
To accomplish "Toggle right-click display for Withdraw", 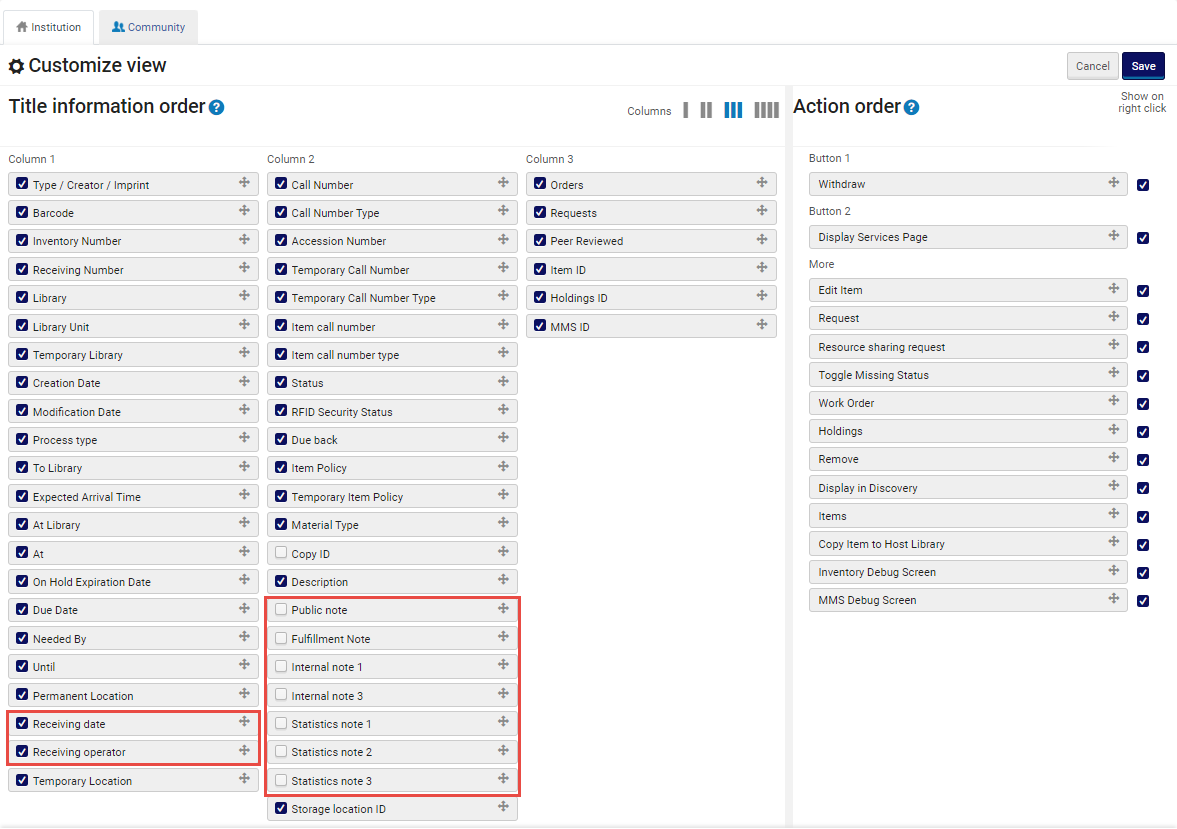I will [x=1142, y=185].
